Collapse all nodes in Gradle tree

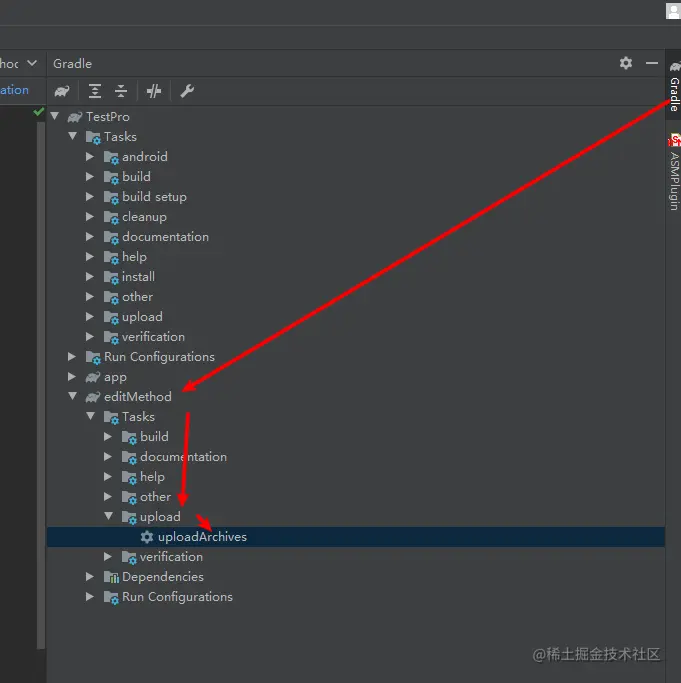(x=121, y=91)
